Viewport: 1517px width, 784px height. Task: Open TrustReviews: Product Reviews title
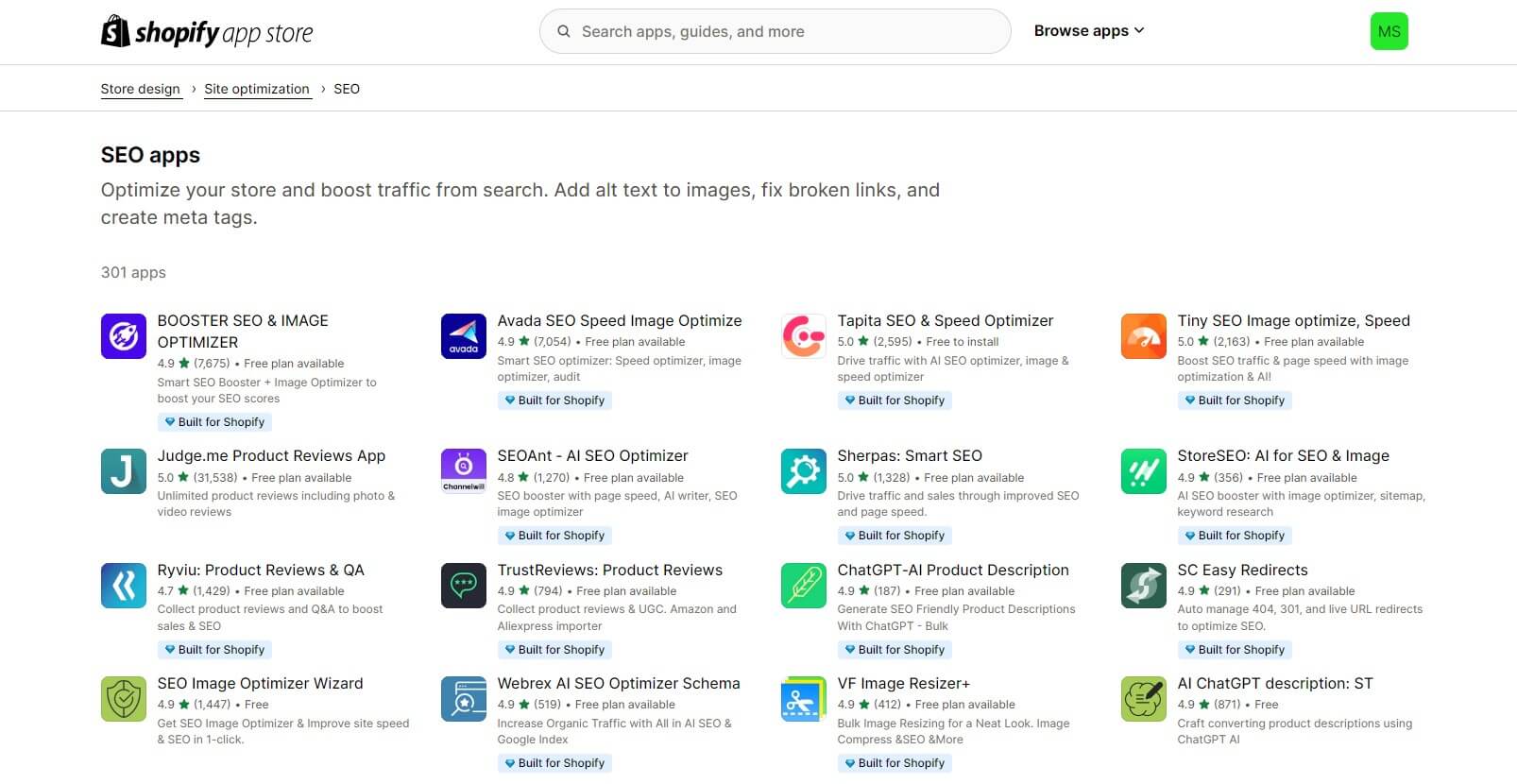(610, 571)
